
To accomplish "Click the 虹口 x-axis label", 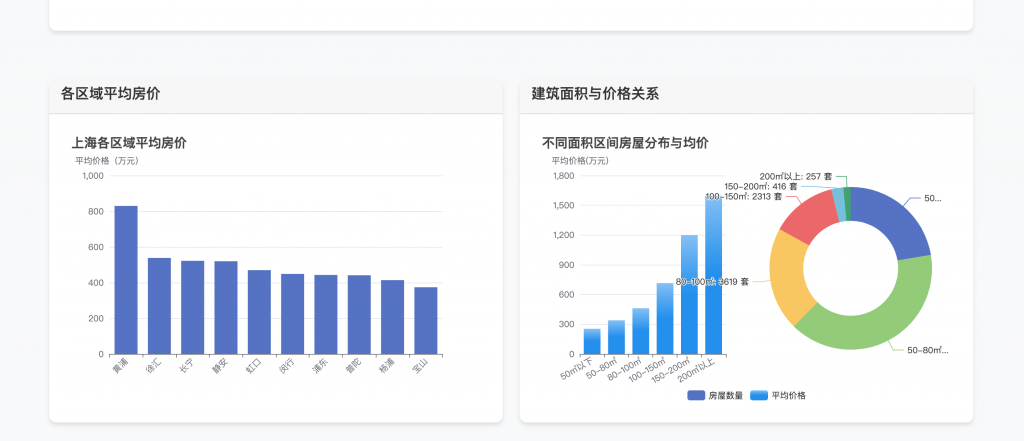I will [x=253, y=366].
